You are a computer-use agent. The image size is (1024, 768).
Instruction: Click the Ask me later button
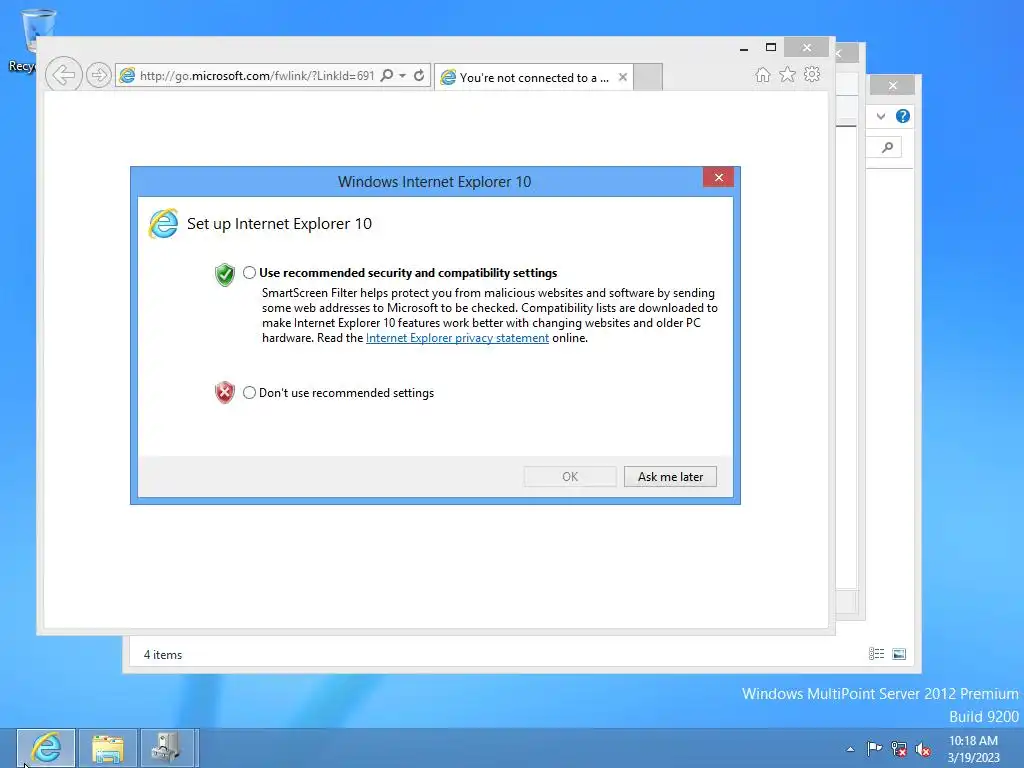[670, 477]
